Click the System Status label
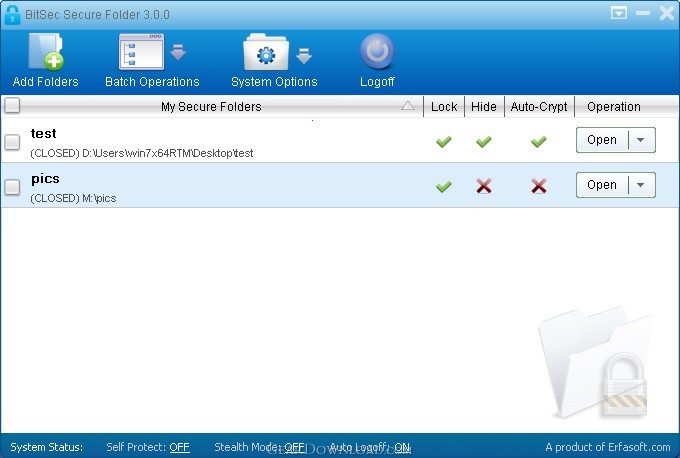The width and height of the screenshot is (680, 458). [x=46, y=447]
